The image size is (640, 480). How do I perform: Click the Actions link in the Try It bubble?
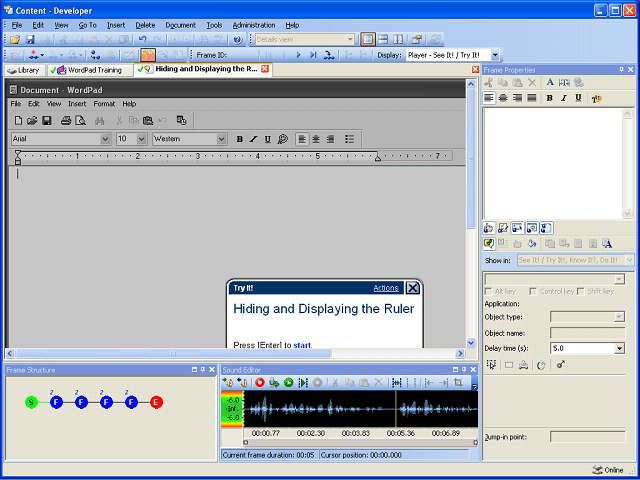pos(386,288)
